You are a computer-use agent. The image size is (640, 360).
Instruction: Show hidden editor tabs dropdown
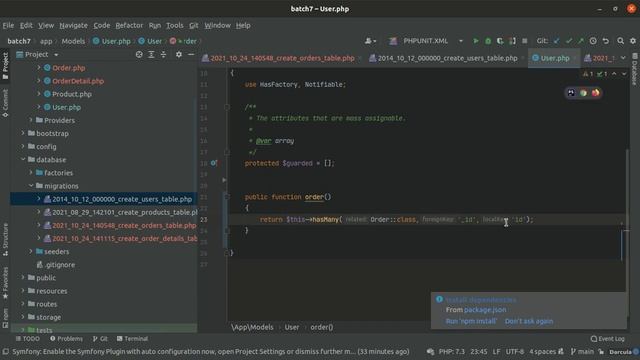(x=623, y=58)
